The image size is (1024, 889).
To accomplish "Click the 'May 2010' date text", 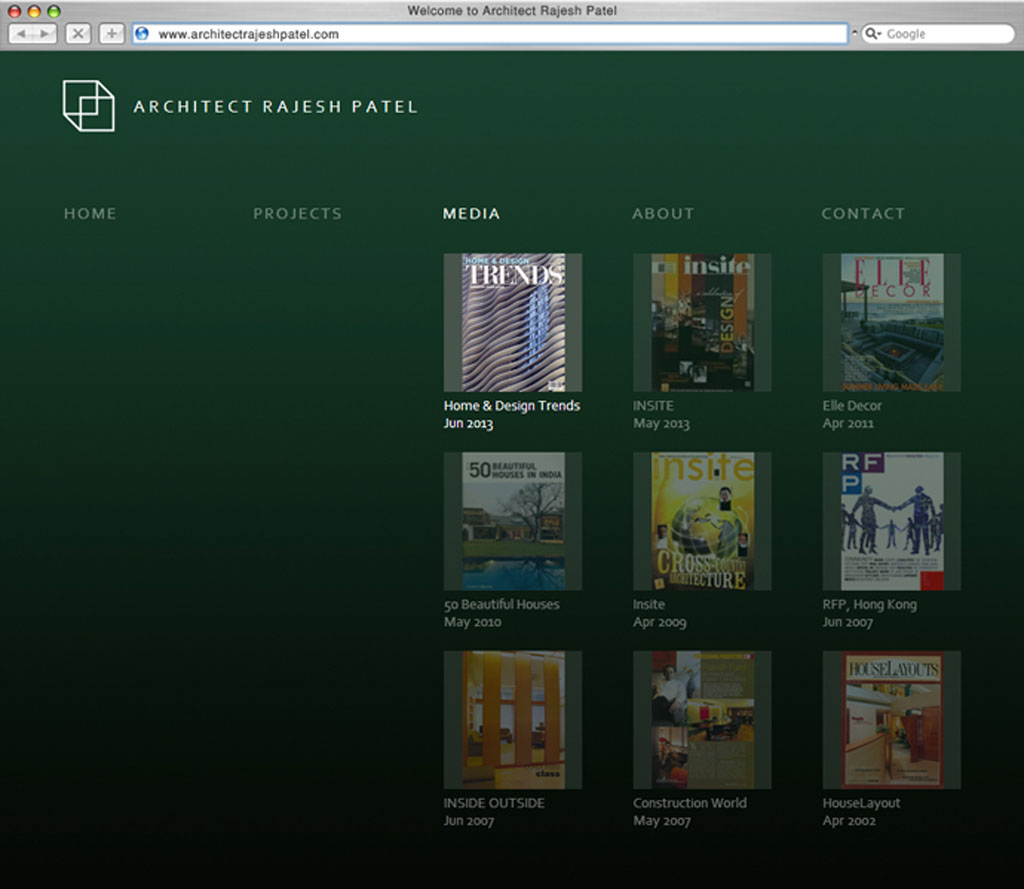I will pyautogui.click(x=472, y=622).
